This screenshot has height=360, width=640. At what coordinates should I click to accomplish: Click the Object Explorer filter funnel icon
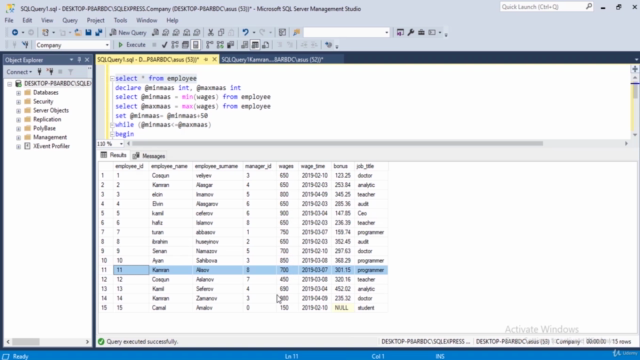point(71,72)
